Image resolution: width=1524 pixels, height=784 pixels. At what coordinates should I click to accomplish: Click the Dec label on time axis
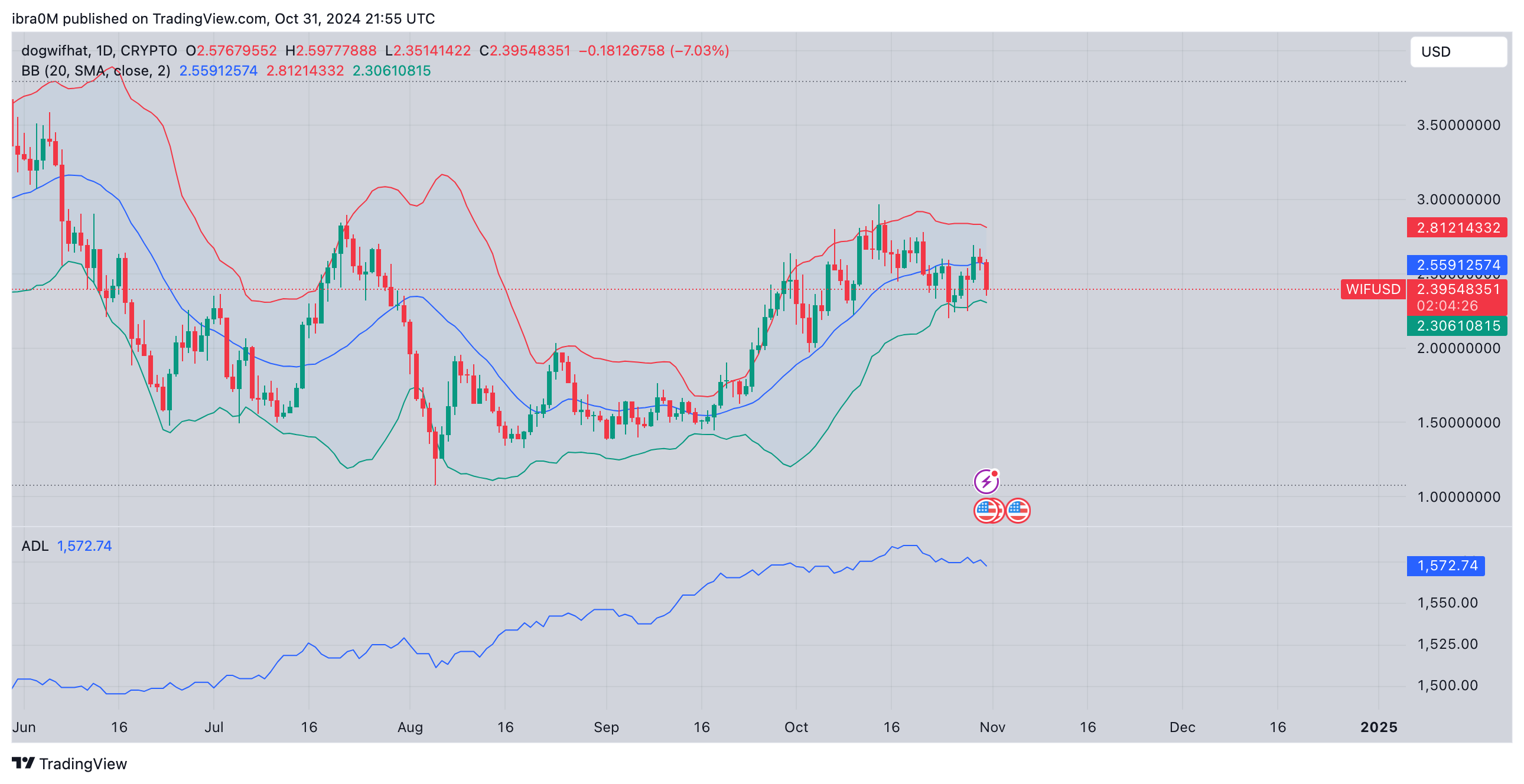click(x=1183, y=727)
